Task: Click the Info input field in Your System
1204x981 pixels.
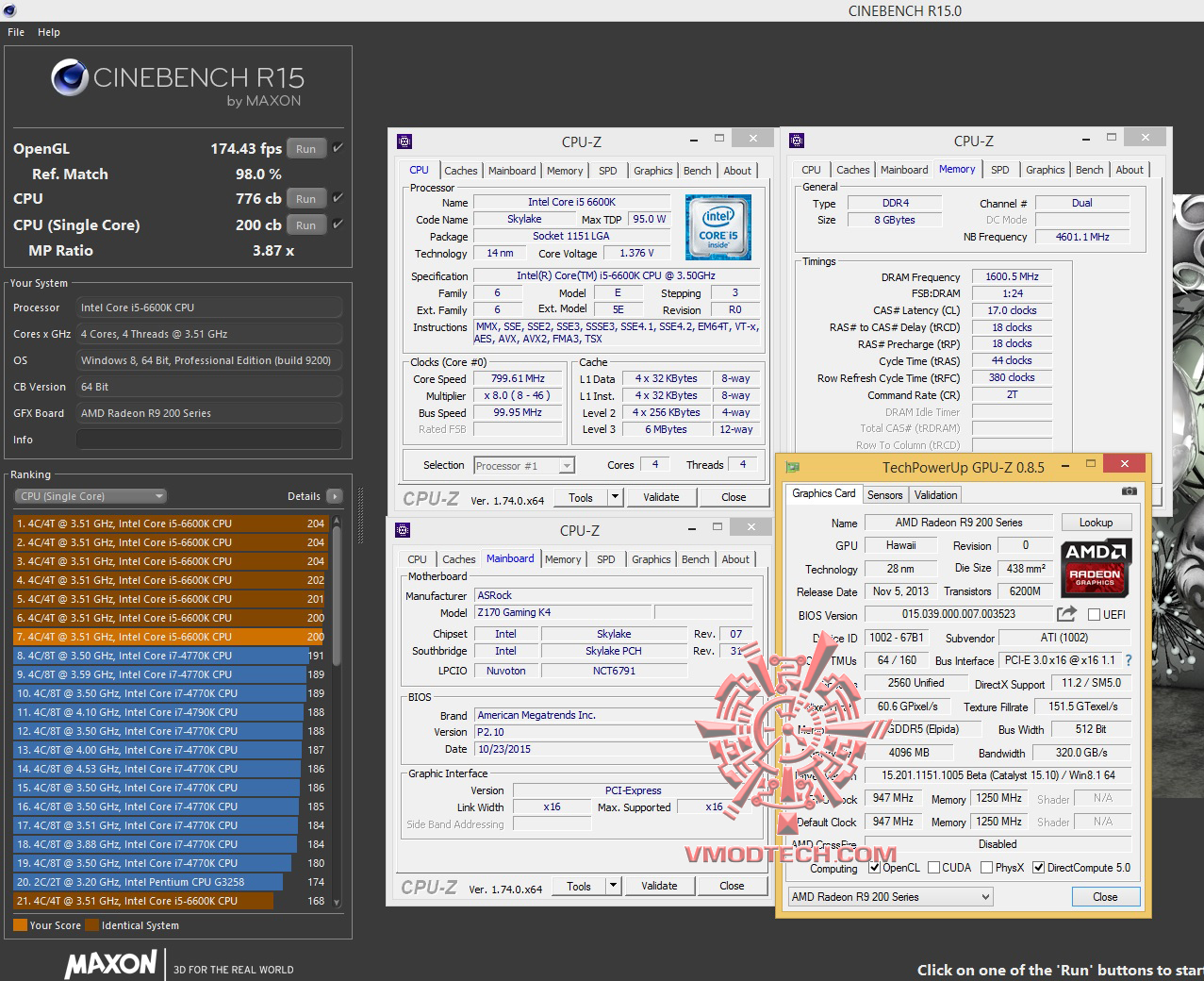Action: point(209,440)
